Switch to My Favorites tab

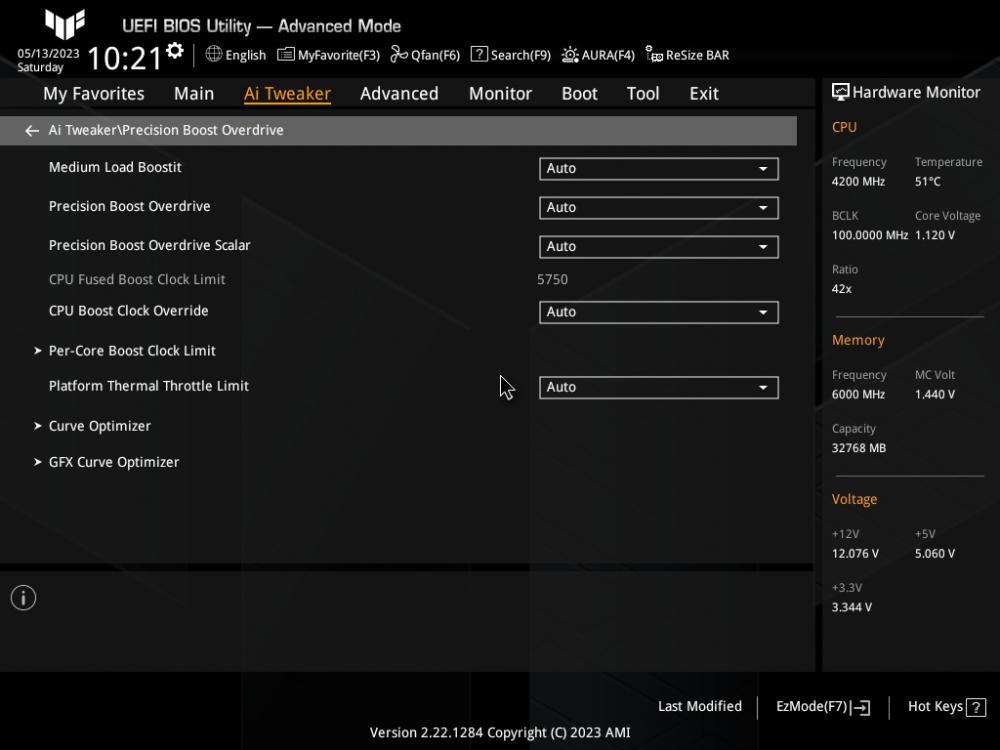(94, 94)
